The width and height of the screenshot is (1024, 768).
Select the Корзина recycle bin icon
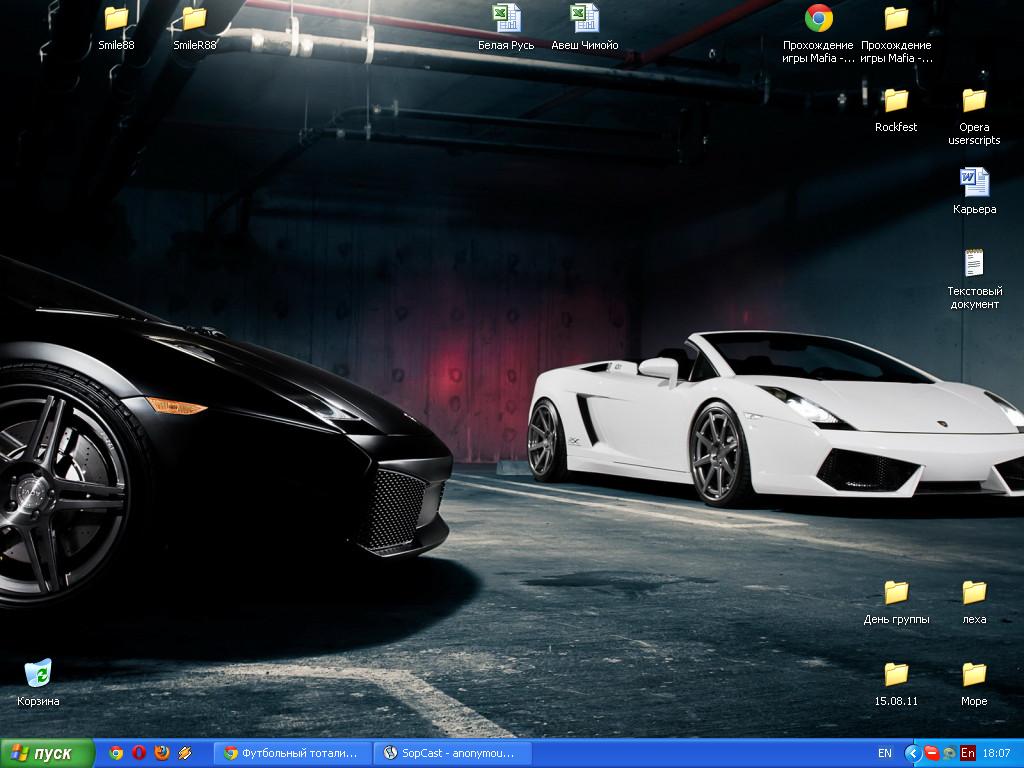click(38, 675)
